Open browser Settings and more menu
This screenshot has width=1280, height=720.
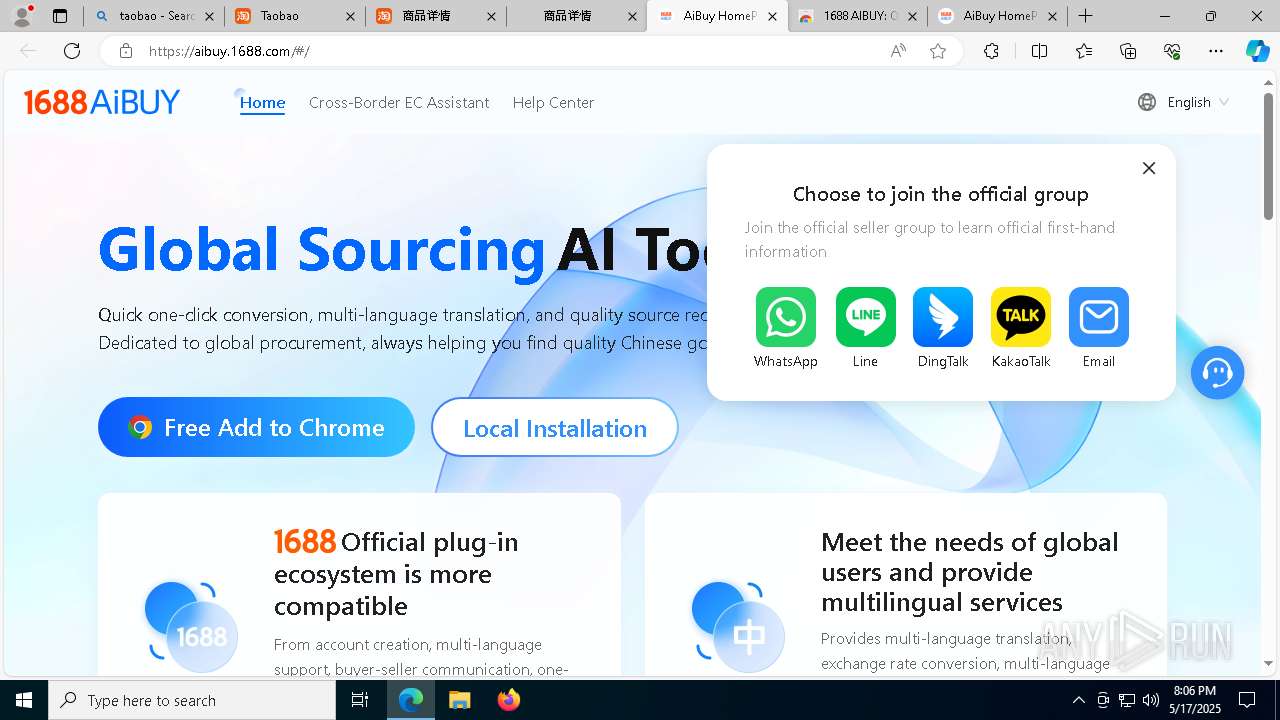(x=1216, y=51)
